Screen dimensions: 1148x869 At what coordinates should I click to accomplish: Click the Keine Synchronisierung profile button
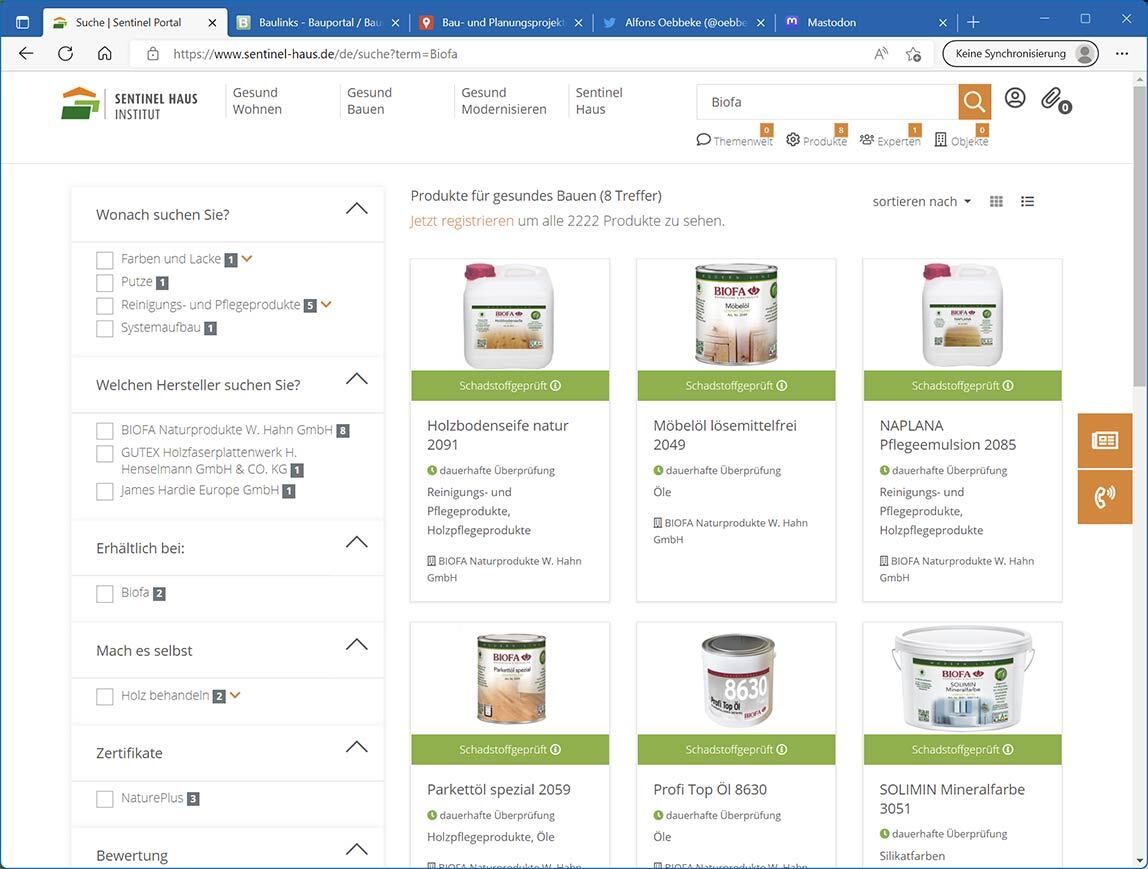click(x=1021, y=53)
